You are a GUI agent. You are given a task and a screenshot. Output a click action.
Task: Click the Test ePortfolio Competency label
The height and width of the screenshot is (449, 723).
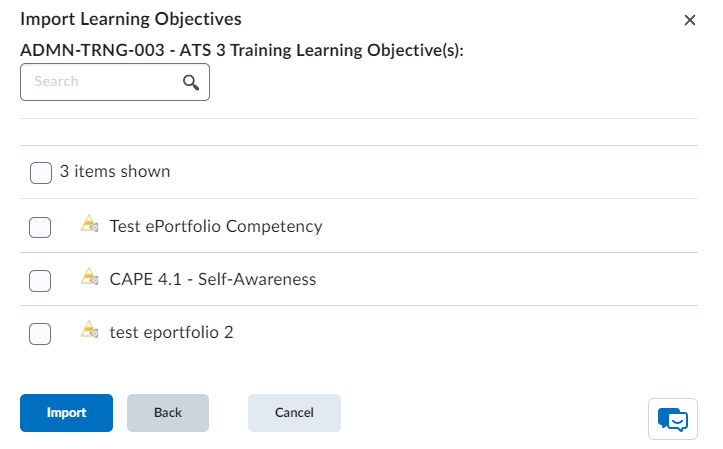[x=216, y=226]
